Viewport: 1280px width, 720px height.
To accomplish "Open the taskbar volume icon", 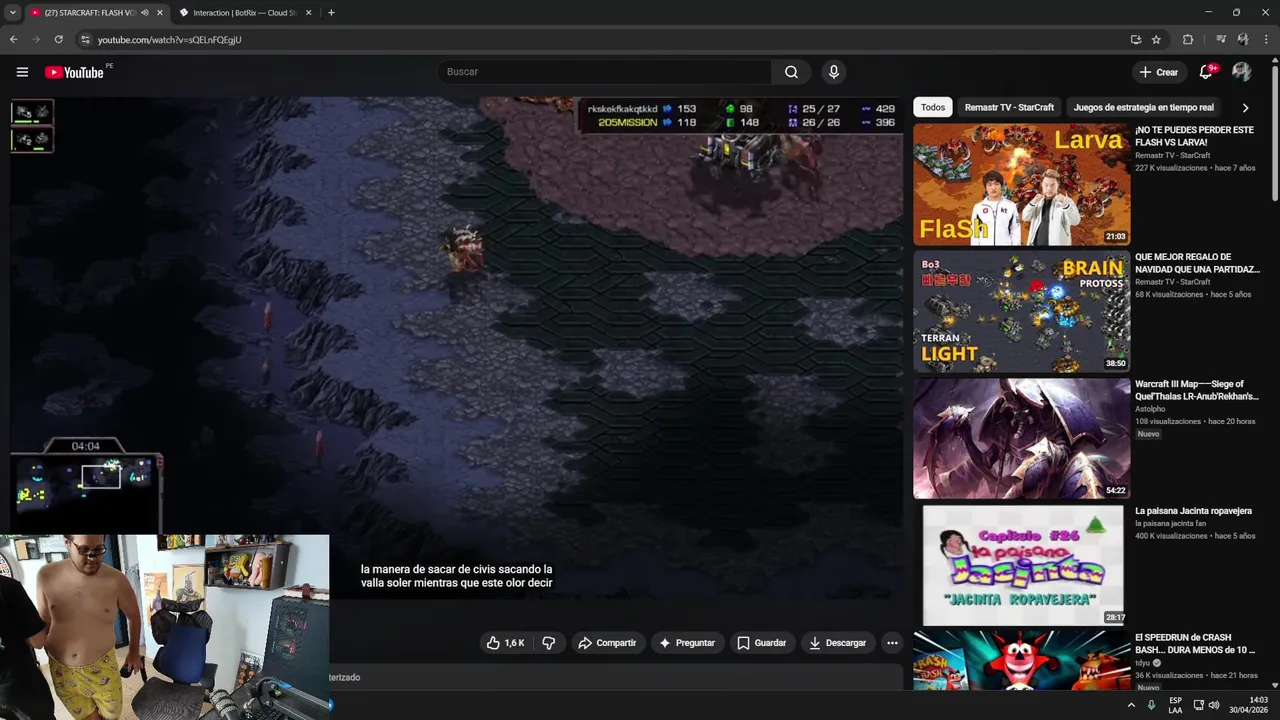I will tap(1214, 705).
